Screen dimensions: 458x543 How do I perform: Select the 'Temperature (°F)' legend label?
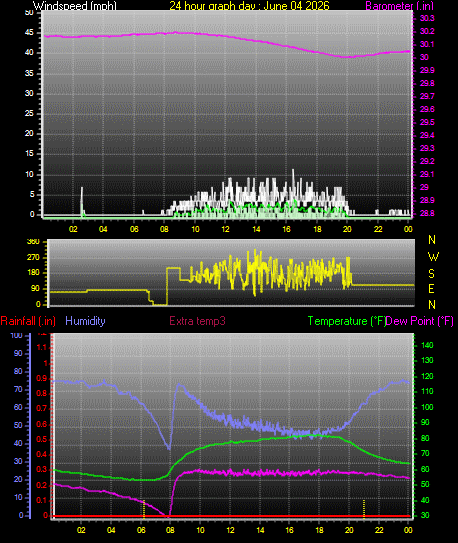coord(347,321)
